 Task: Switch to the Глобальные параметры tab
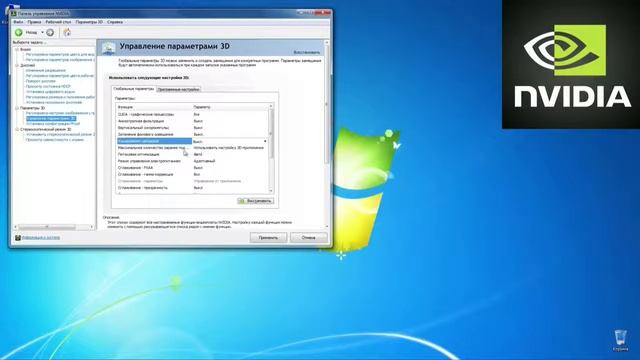pyautogui.click(x=133, y=89)
